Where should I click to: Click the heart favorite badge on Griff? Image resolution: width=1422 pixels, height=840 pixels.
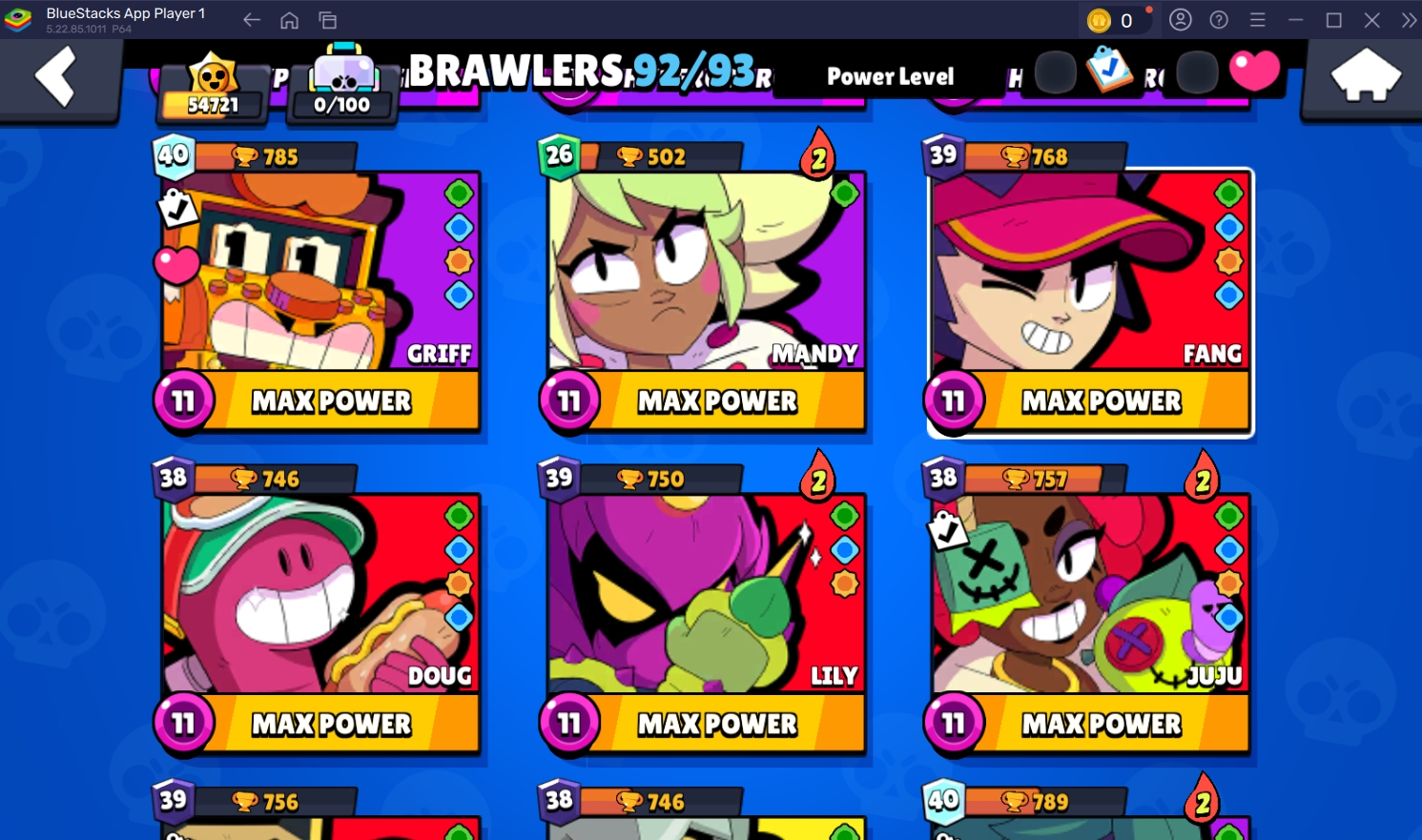coord(176,264)
